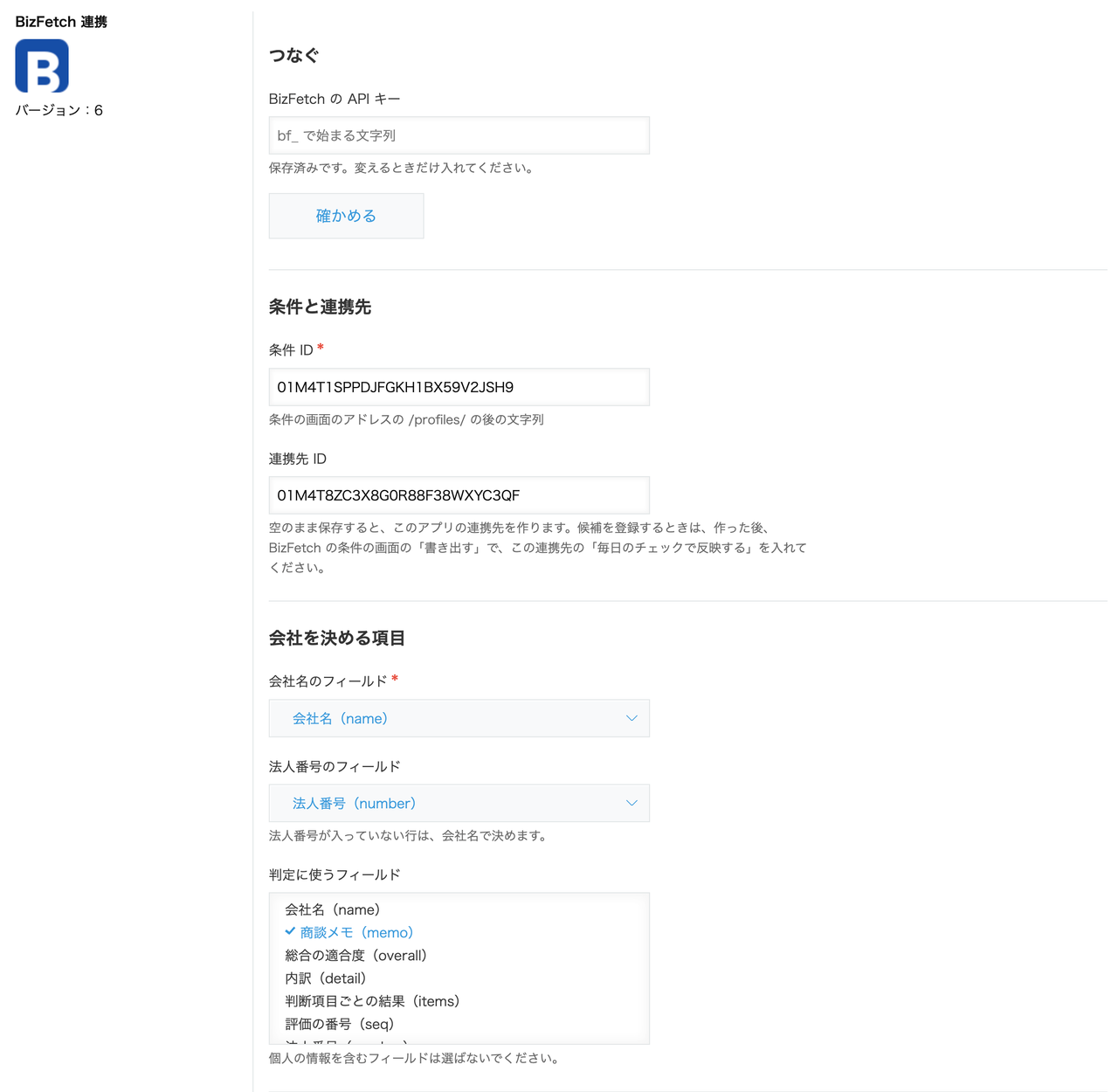Click the BizFetch plugin logo icon

pos(42,66)
